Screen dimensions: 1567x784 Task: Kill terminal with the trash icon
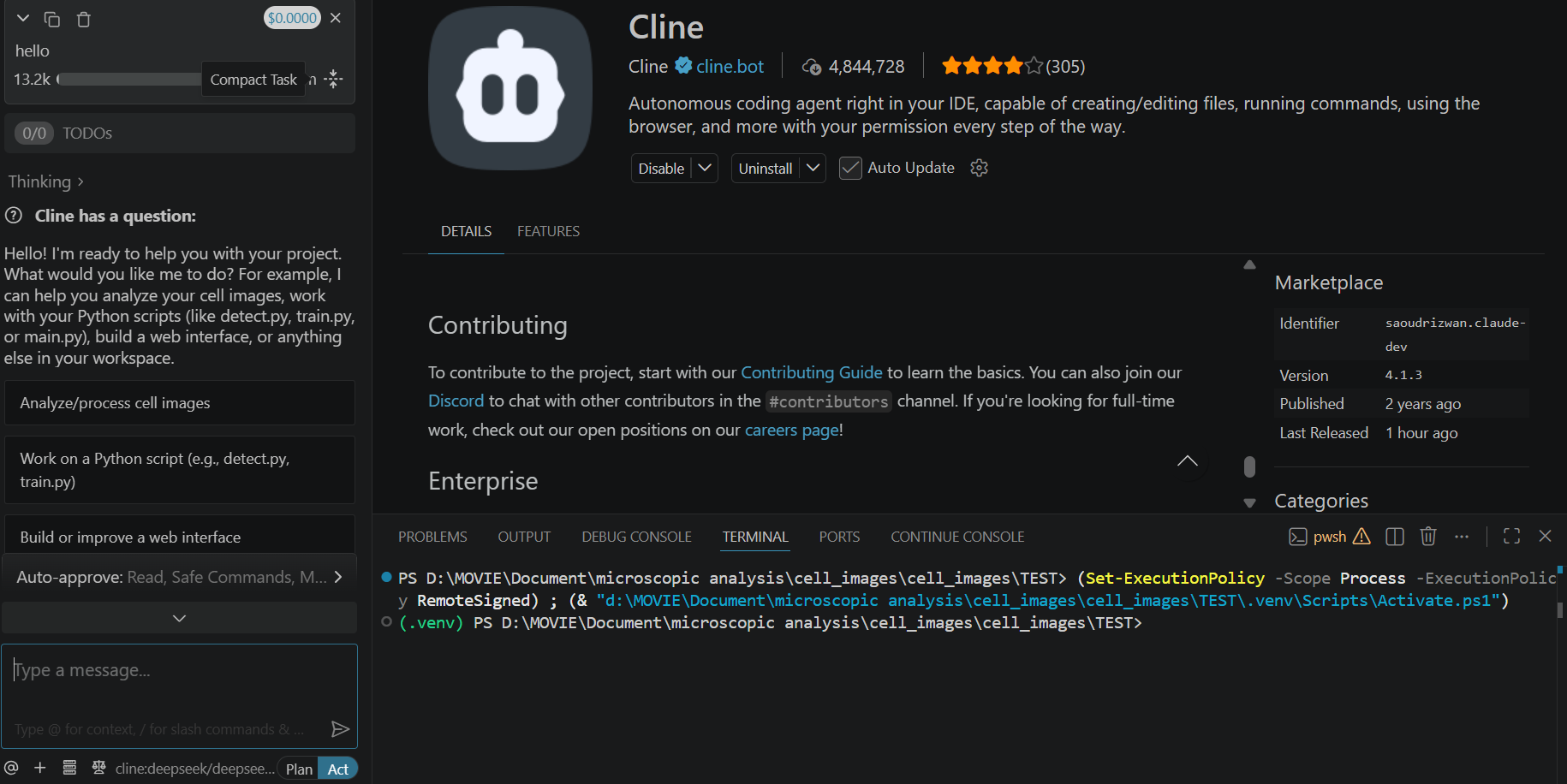[1428, 536]
